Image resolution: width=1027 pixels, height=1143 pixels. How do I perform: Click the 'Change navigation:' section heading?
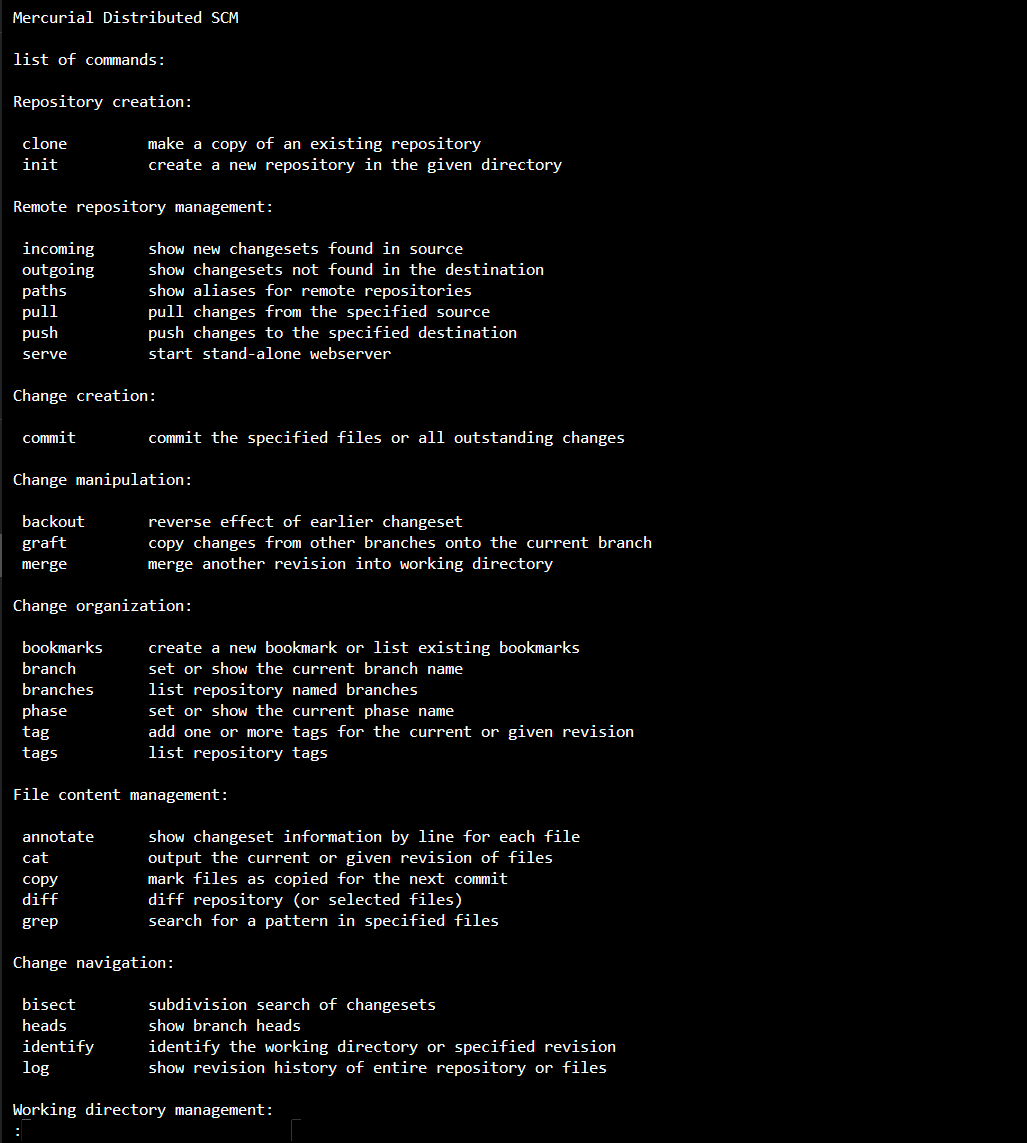(x=94, y=963)
